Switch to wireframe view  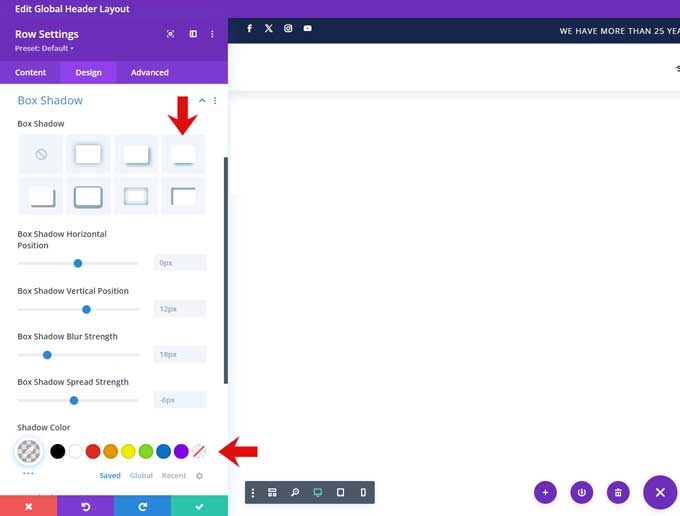pos(272,493)
